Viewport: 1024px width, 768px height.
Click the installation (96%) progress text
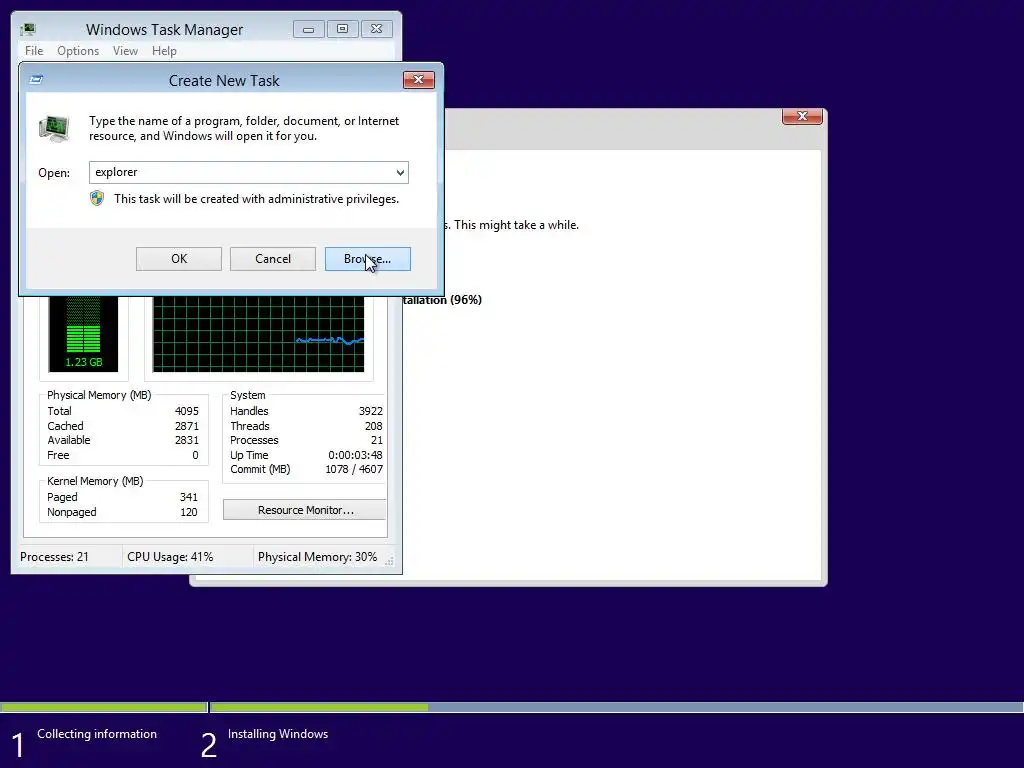442,300
